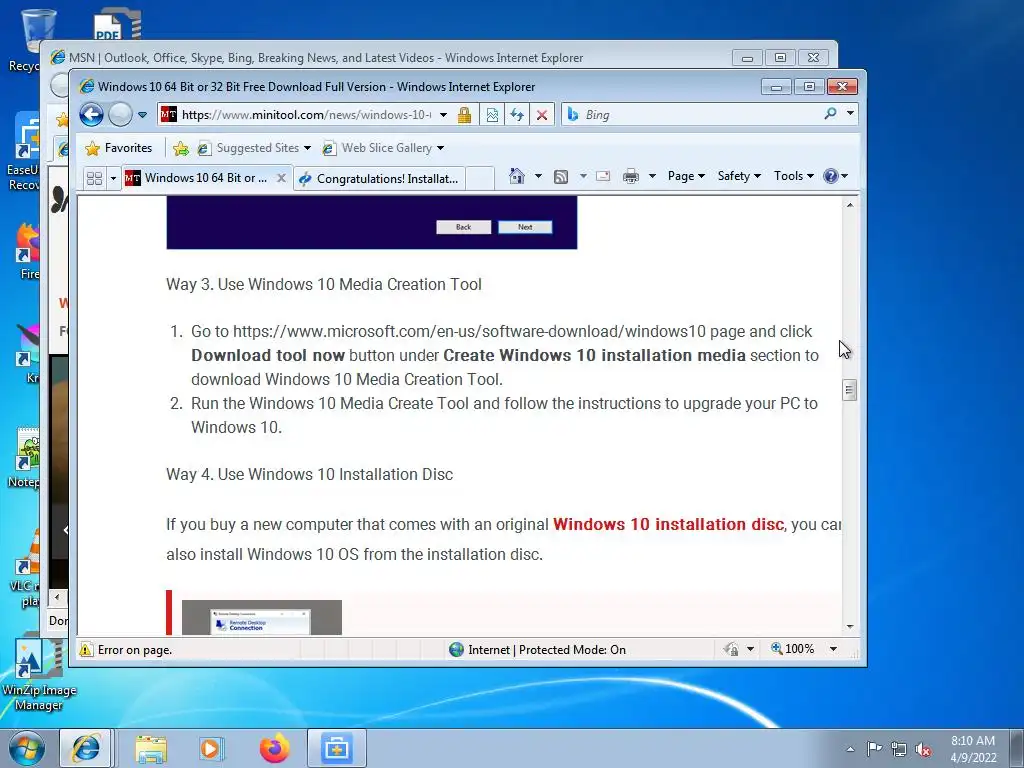
Task: Show Quick Tabs thumbnail view
Action: 94,178
